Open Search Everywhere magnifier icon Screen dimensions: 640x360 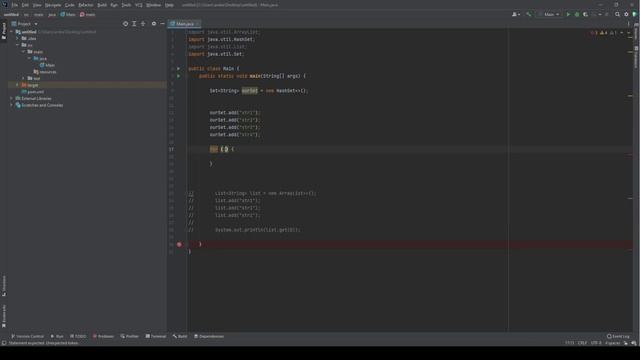click(617, 14)
